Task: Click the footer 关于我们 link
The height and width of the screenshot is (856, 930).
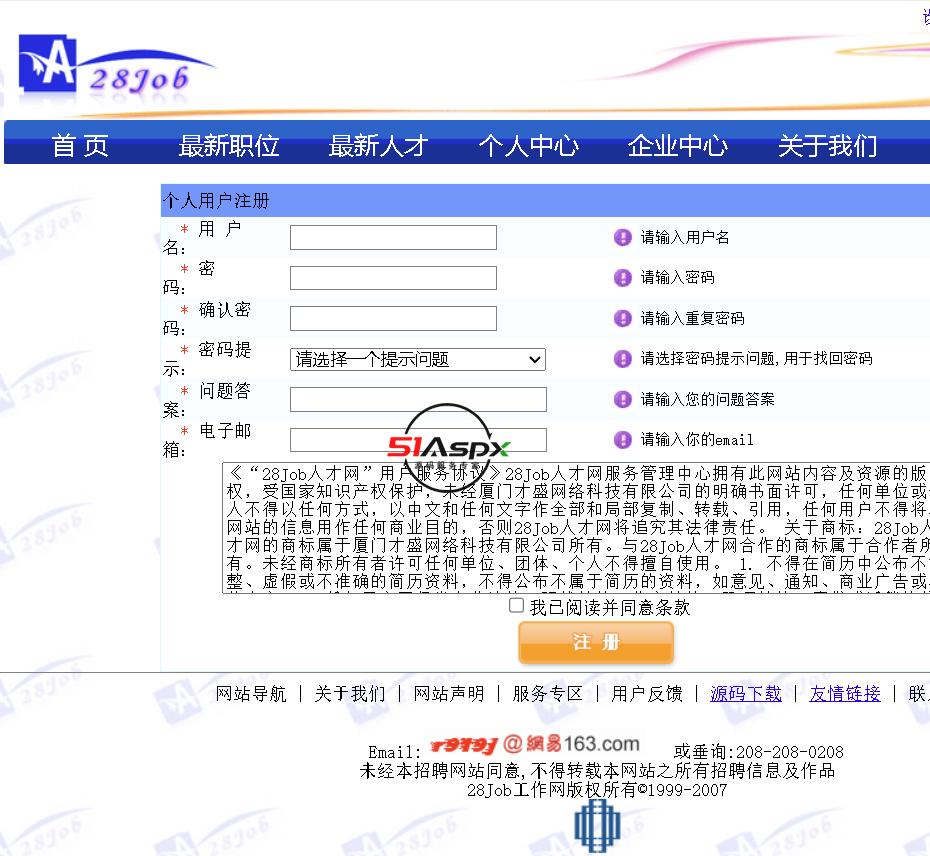Action: (x=350, y=693)
